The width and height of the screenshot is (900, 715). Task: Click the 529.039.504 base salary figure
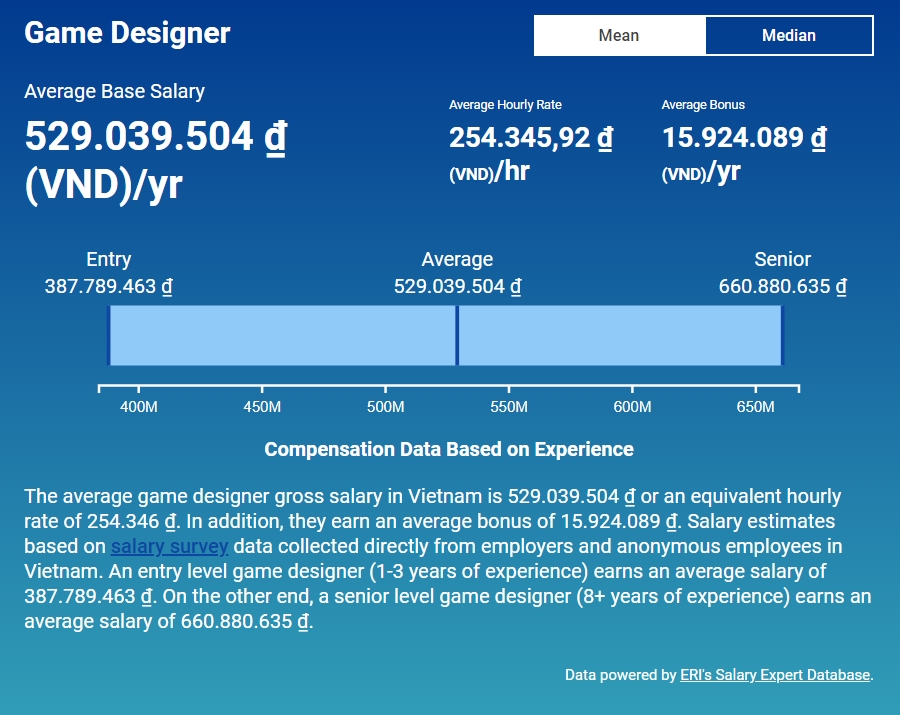tap(156, 137)
